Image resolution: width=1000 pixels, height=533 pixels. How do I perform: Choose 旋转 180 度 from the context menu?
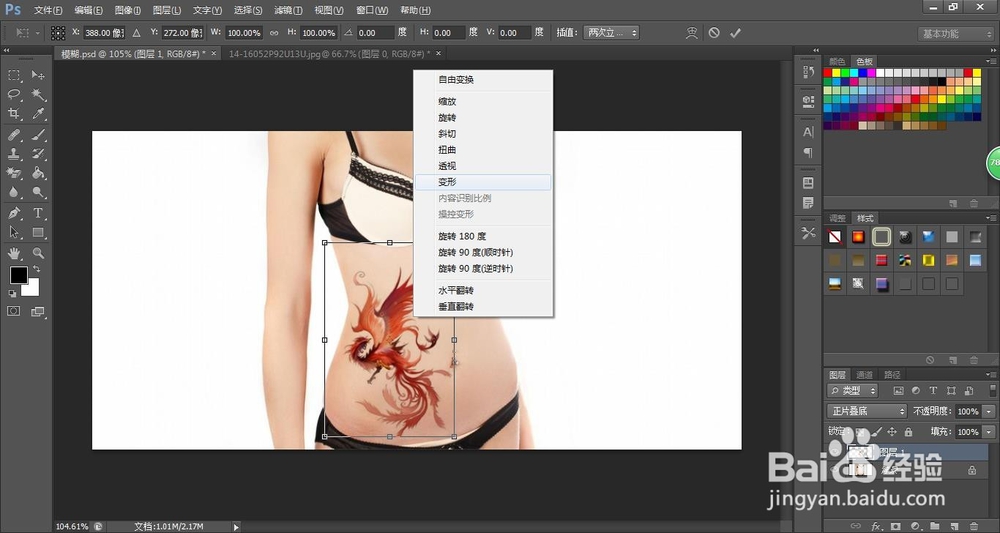pos(483,236)
